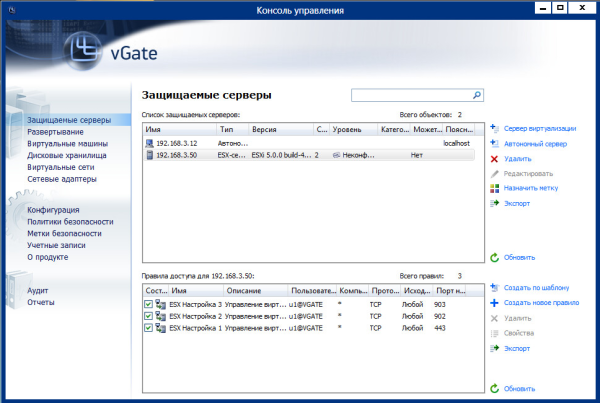Open Виртуальные машины section
Screen dimensions: 600x403
coord(67,144)
